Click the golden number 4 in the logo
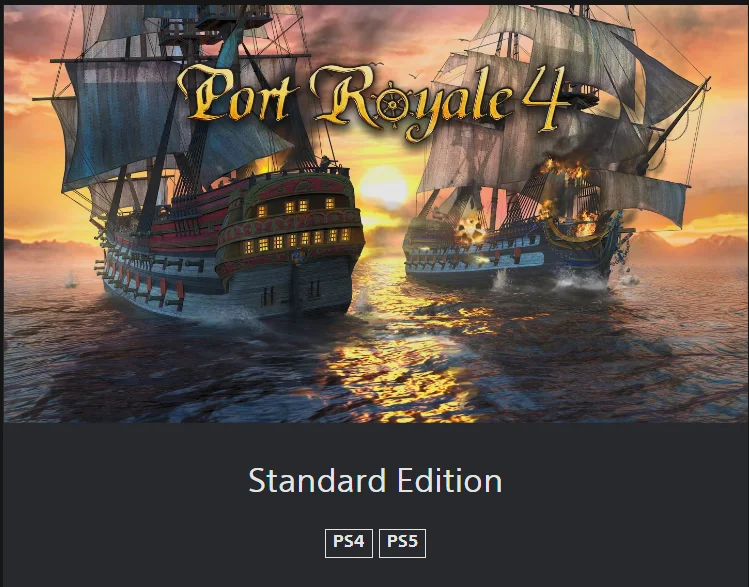This screenshot has width=749, height=587. tap(545, 98)
